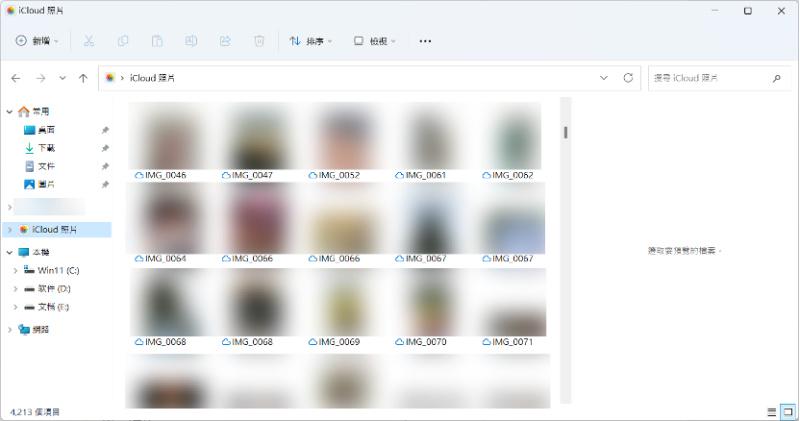Screen dimensions: 800x421
Task: Open the See more ellipsis menu
Action: [x=425, y=41]
